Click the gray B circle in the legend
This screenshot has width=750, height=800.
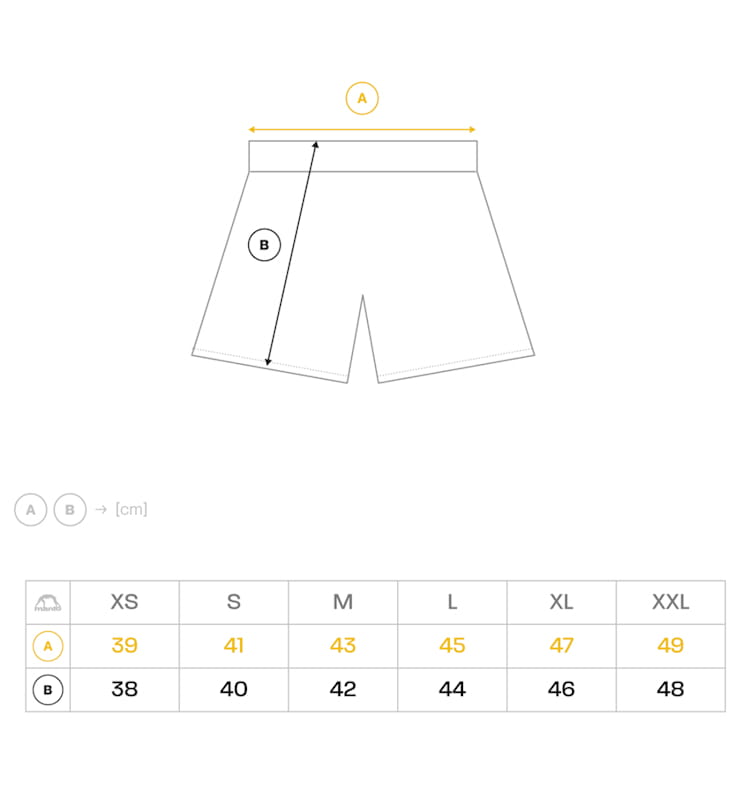70,510
